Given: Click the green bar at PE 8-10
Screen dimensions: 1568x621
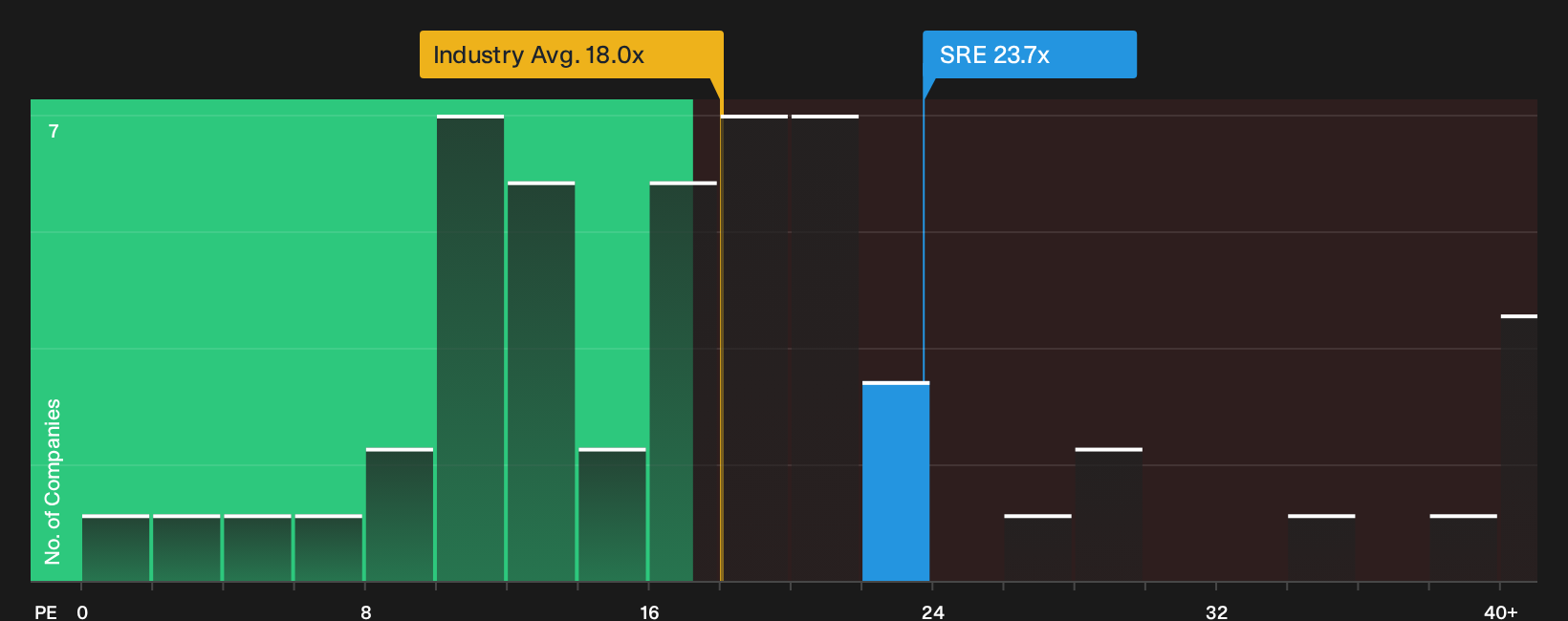Looking at the screenshot, I should tap(400, 515).
